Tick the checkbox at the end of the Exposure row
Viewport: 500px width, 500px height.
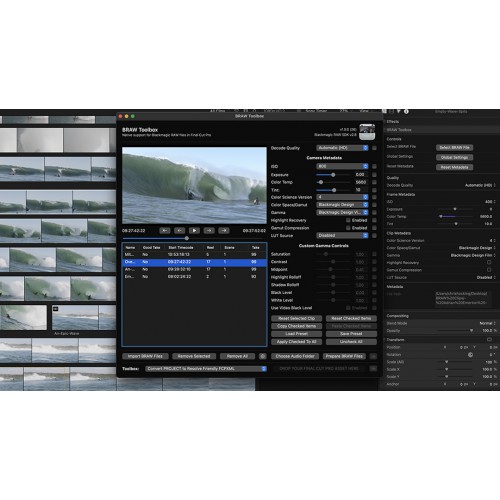click(x=374, y=175)
